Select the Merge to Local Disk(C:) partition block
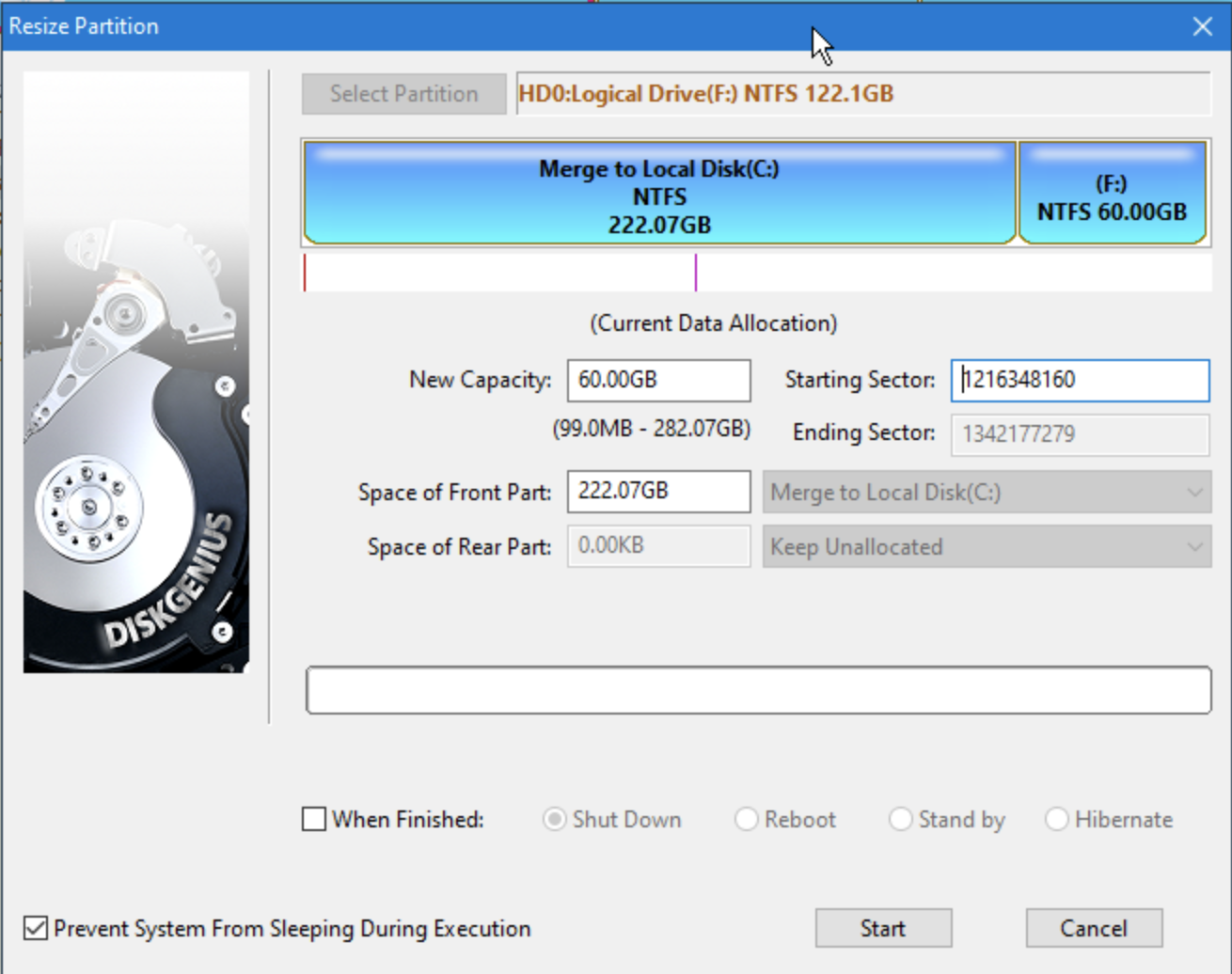 coord(656,193)
